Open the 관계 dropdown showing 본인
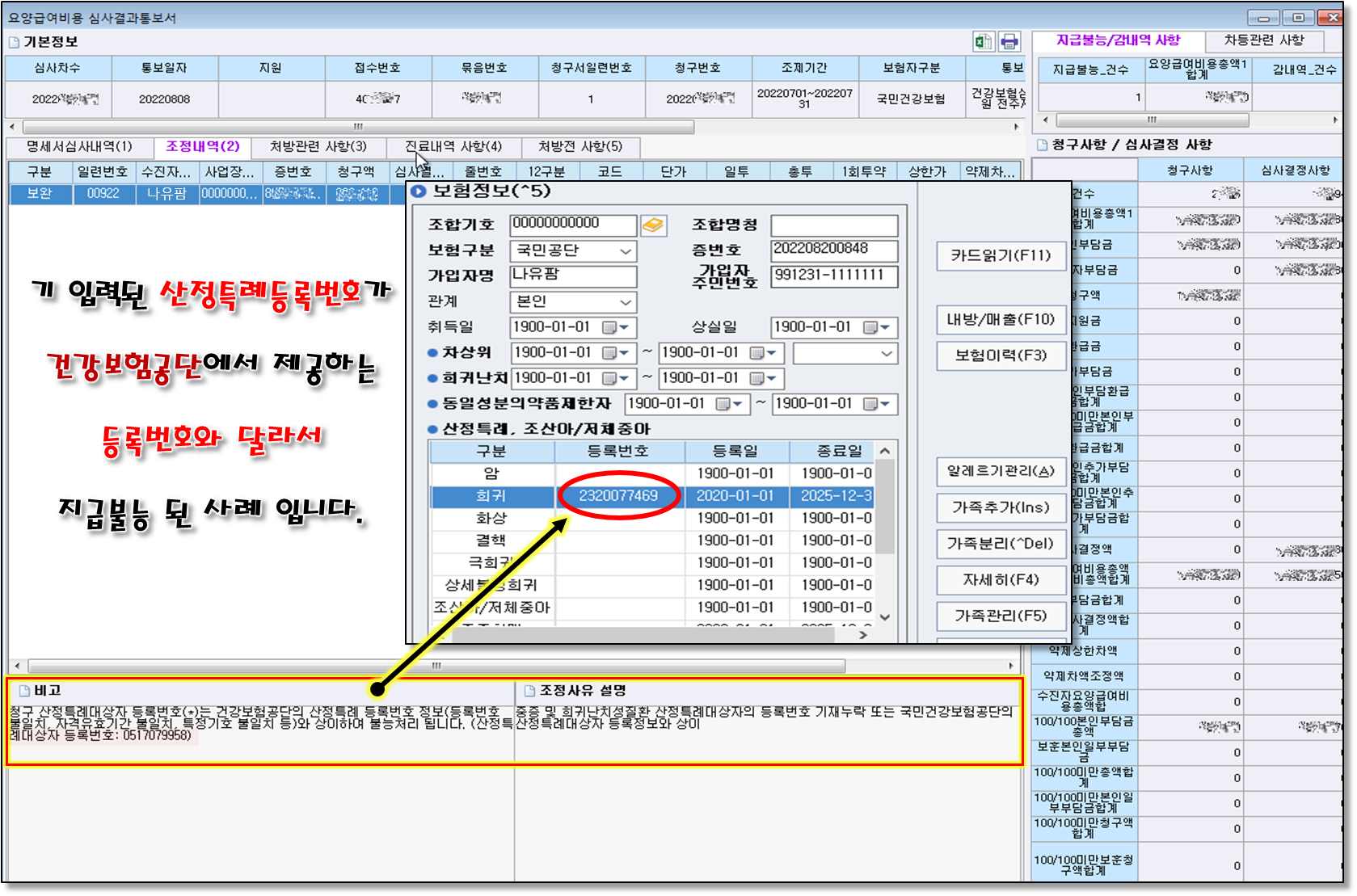 pos(626,302)
